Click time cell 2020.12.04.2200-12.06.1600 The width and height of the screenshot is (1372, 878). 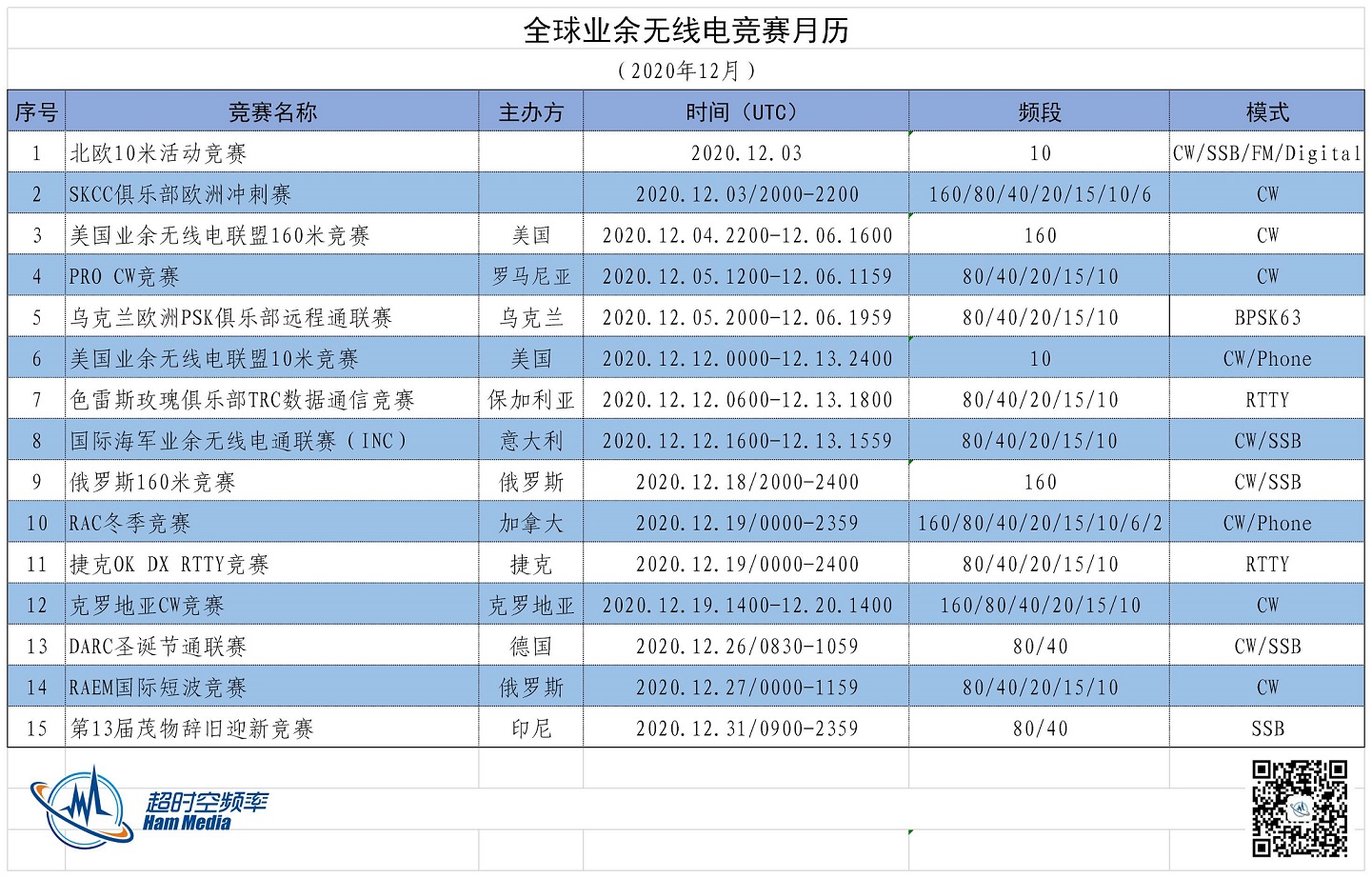click(x=746, y=235)
